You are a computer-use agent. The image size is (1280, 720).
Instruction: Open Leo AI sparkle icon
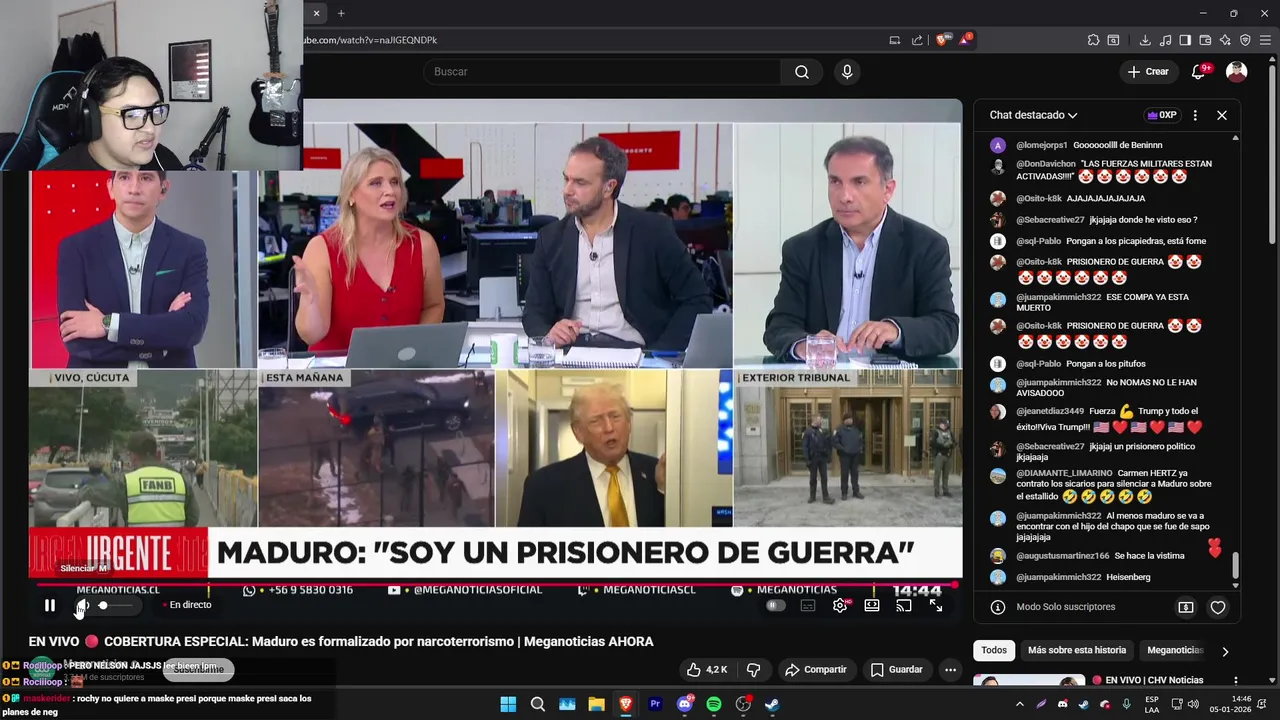[x=1225, y=40]
